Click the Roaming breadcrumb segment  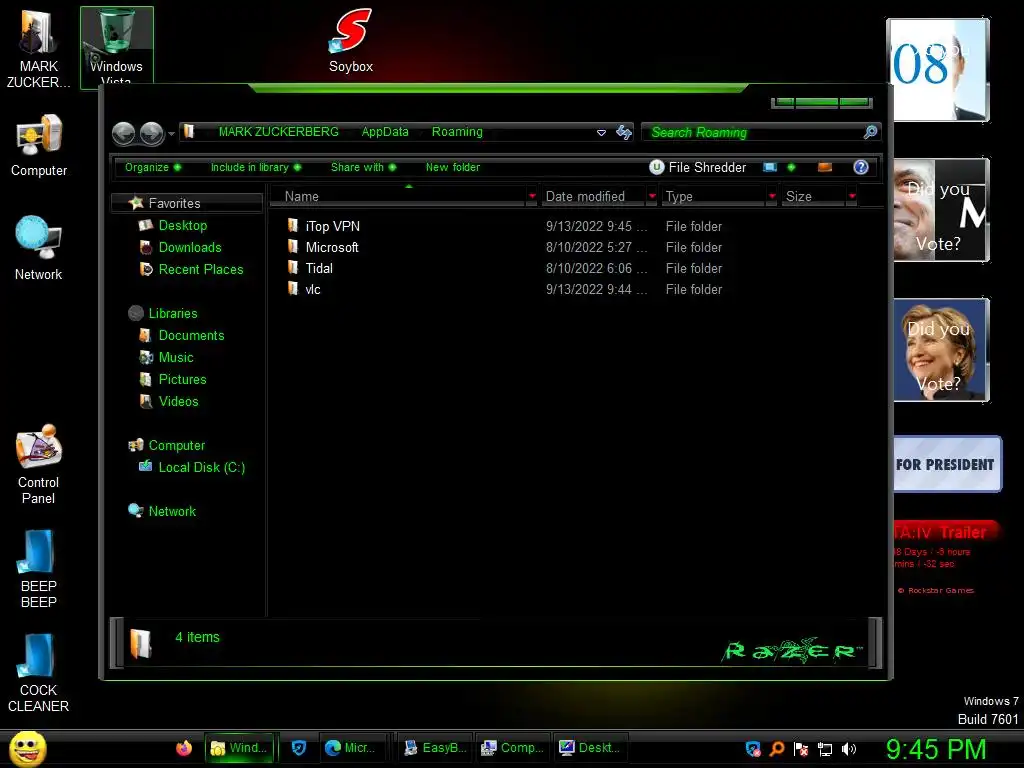pyautogui.click(x=456, y=132)
